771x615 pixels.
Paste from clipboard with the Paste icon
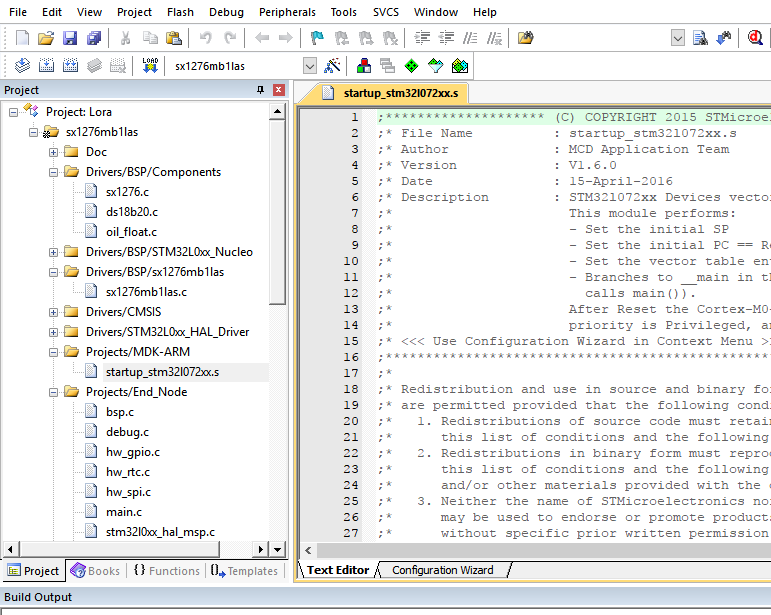[x=174, y=38]
